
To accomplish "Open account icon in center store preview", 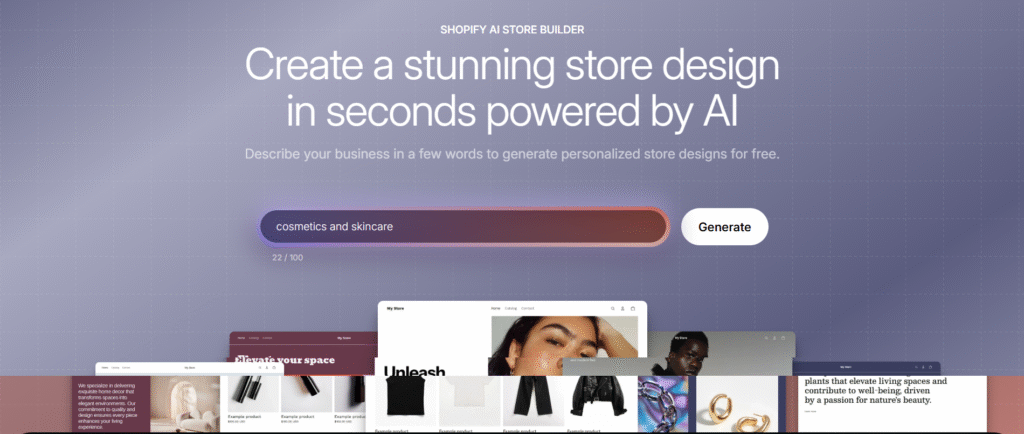I will pyautogui.click(x=622, y=308).
